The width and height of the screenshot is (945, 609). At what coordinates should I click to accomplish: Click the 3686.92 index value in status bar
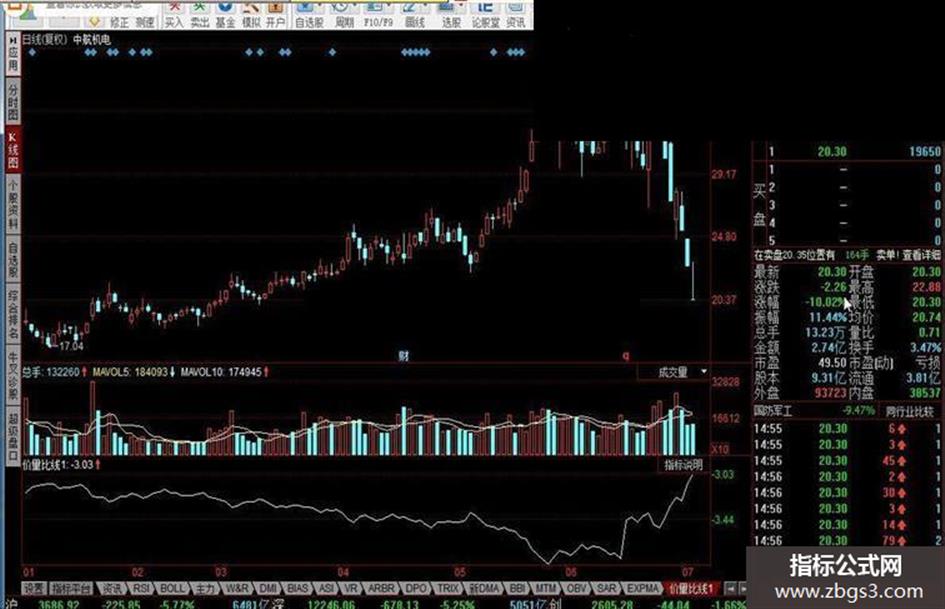(x=58, y=604)
